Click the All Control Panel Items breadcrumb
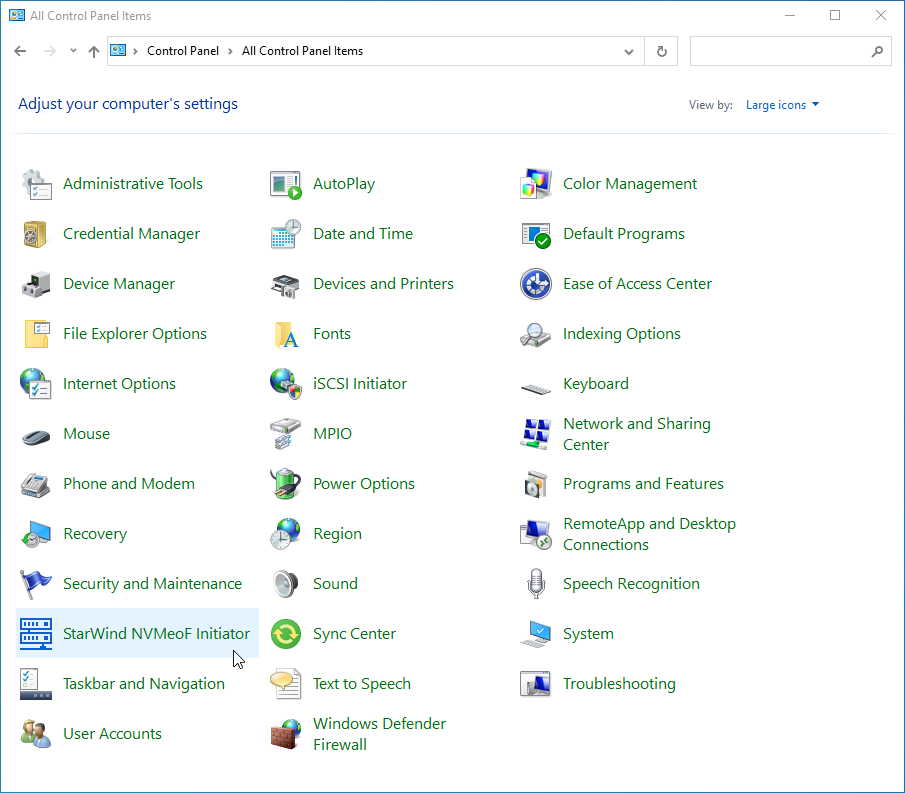905x793 pixels. (302, 51)
